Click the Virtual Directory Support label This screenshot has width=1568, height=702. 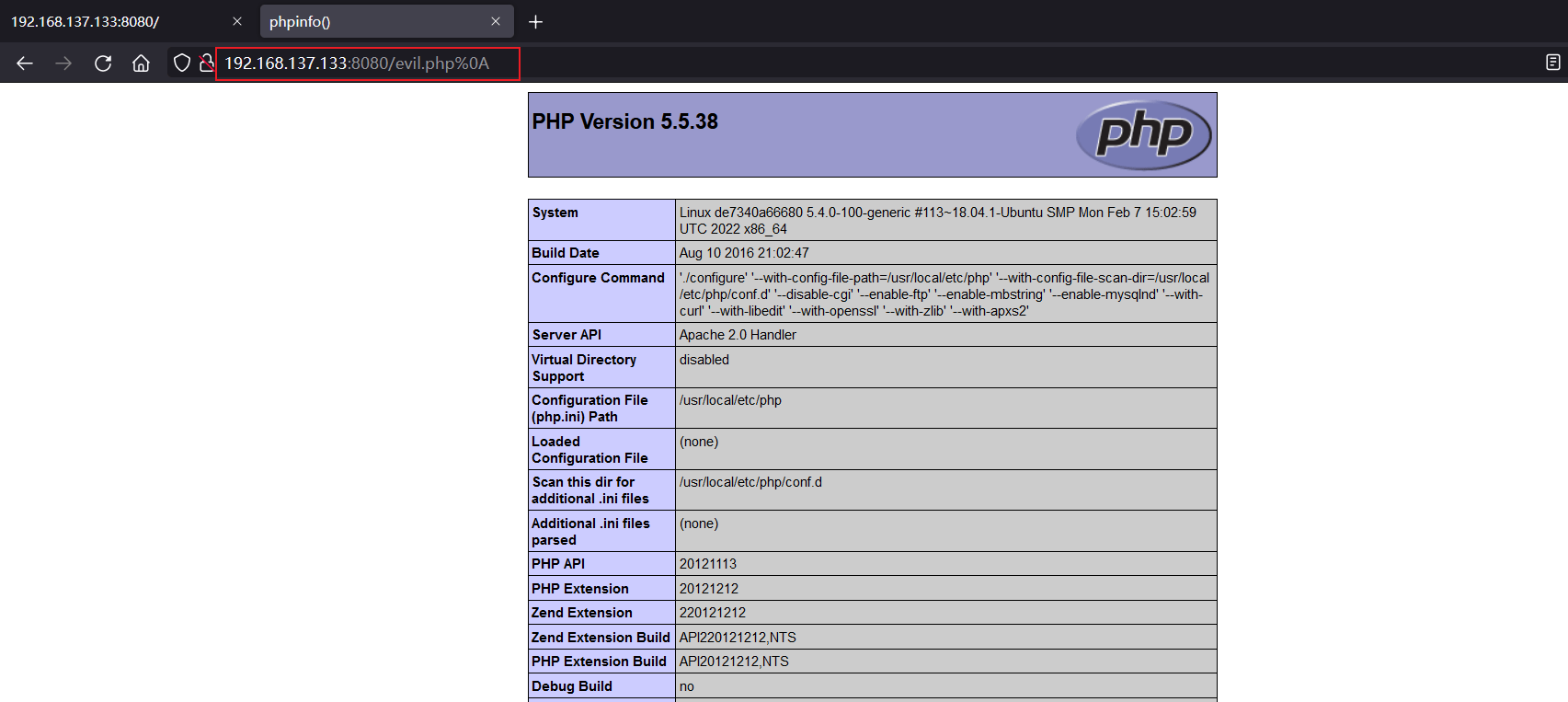tap(584, 368)
